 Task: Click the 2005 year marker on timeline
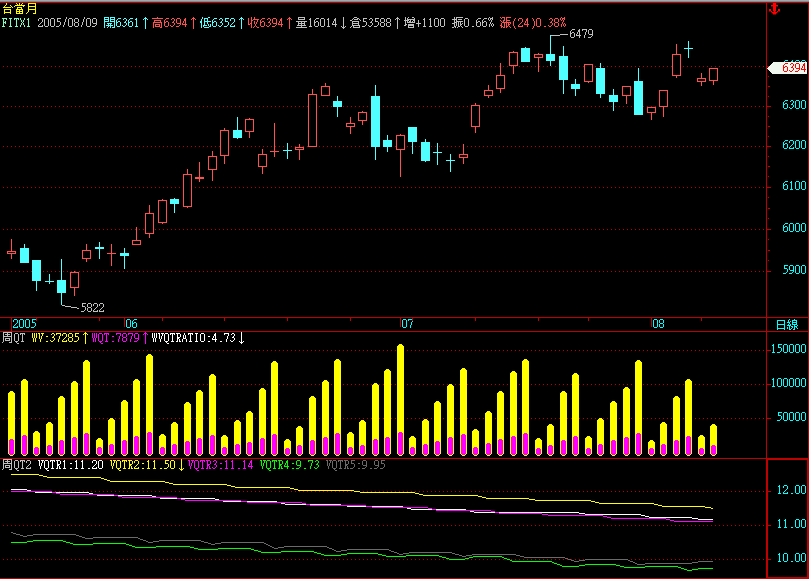click(23, 324)
